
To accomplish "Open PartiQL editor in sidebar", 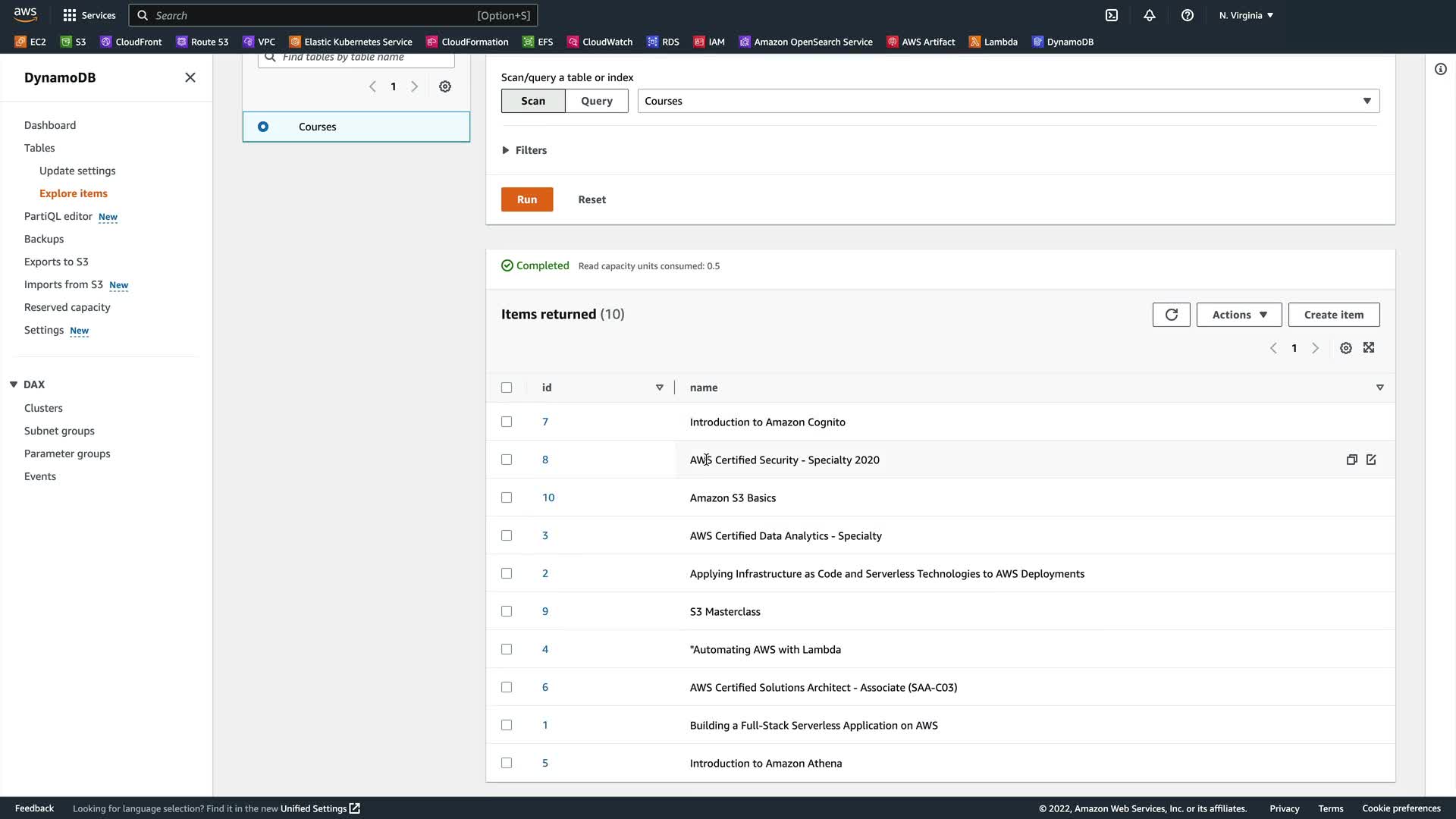I will point(58,216).
